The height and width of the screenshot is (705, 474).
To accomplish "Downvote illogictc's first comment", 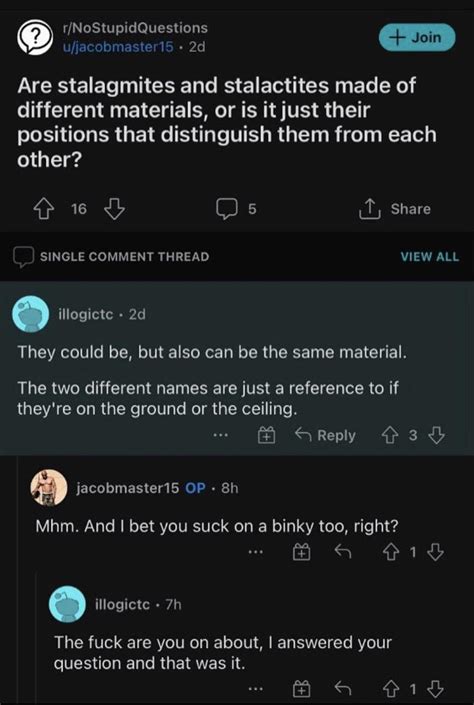I will (x=436, y=435).
